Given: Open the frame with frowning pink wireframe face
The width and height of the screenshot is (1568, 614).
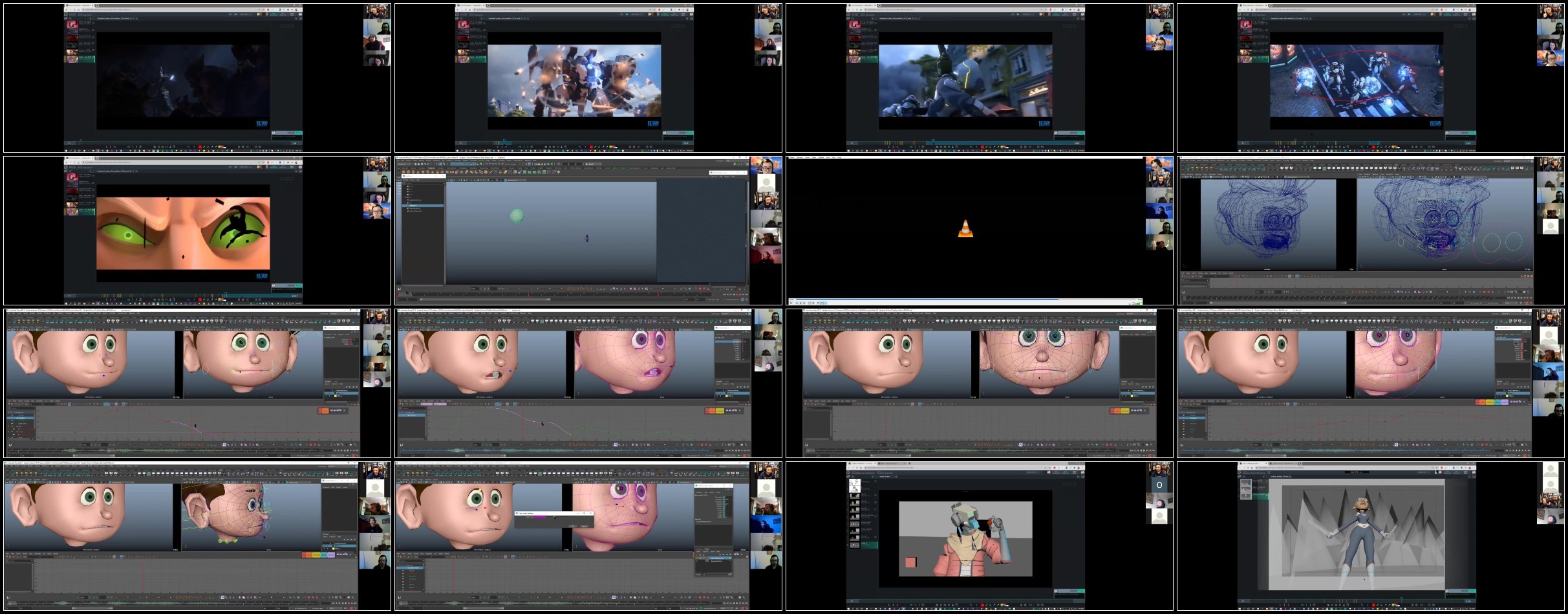Looking at the screenshot, I should [1371, 383].
